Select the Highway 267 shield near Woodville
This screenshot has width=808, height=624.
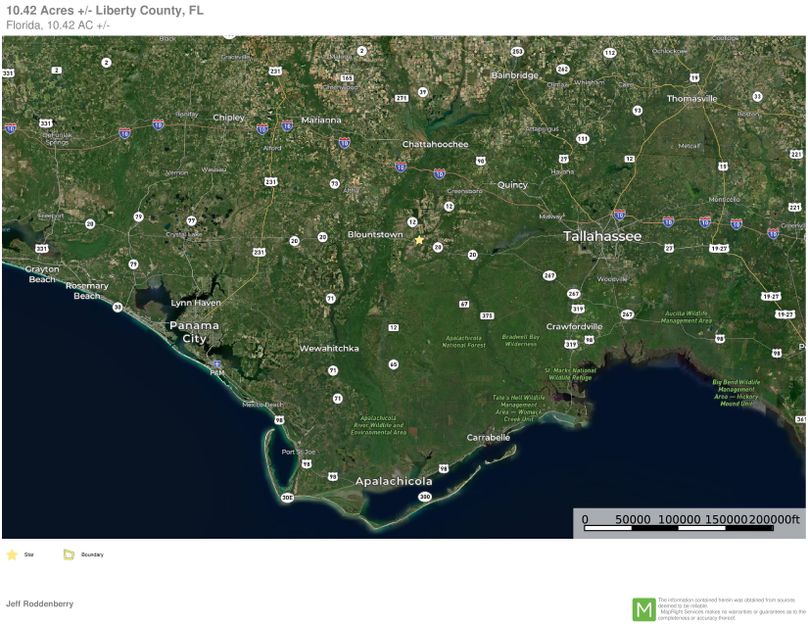tap(626, 313)
